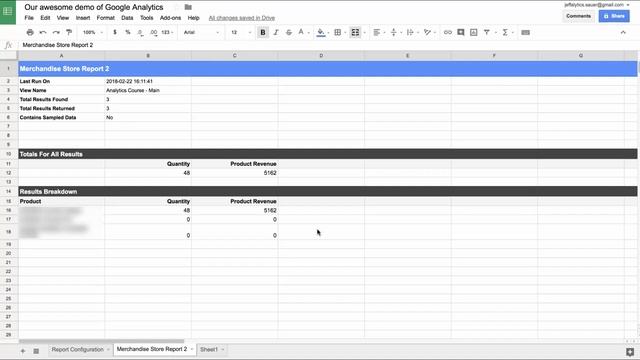The image size is (640, 360).
Task: Print the spreadsheet
Action: pyautogui.click(x=30, y=32)
